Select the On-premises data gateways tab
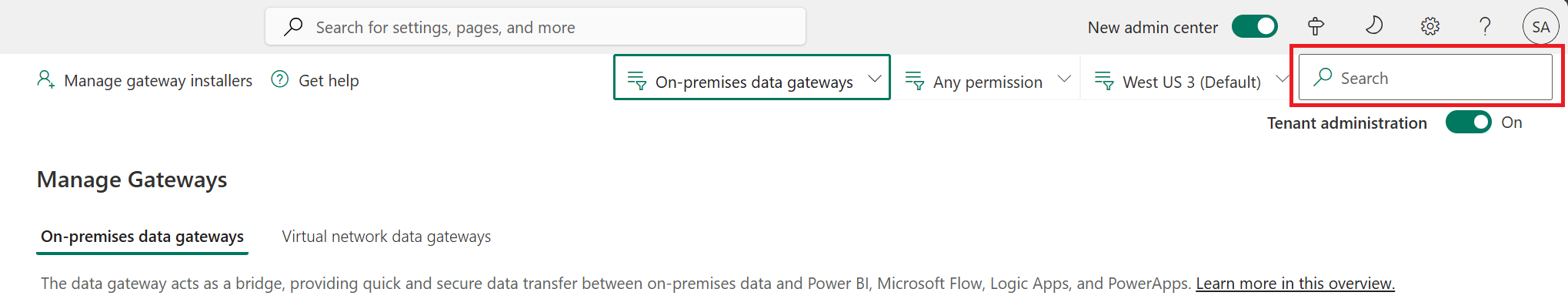Screen dimensions: 1568x299 point(142,237)
